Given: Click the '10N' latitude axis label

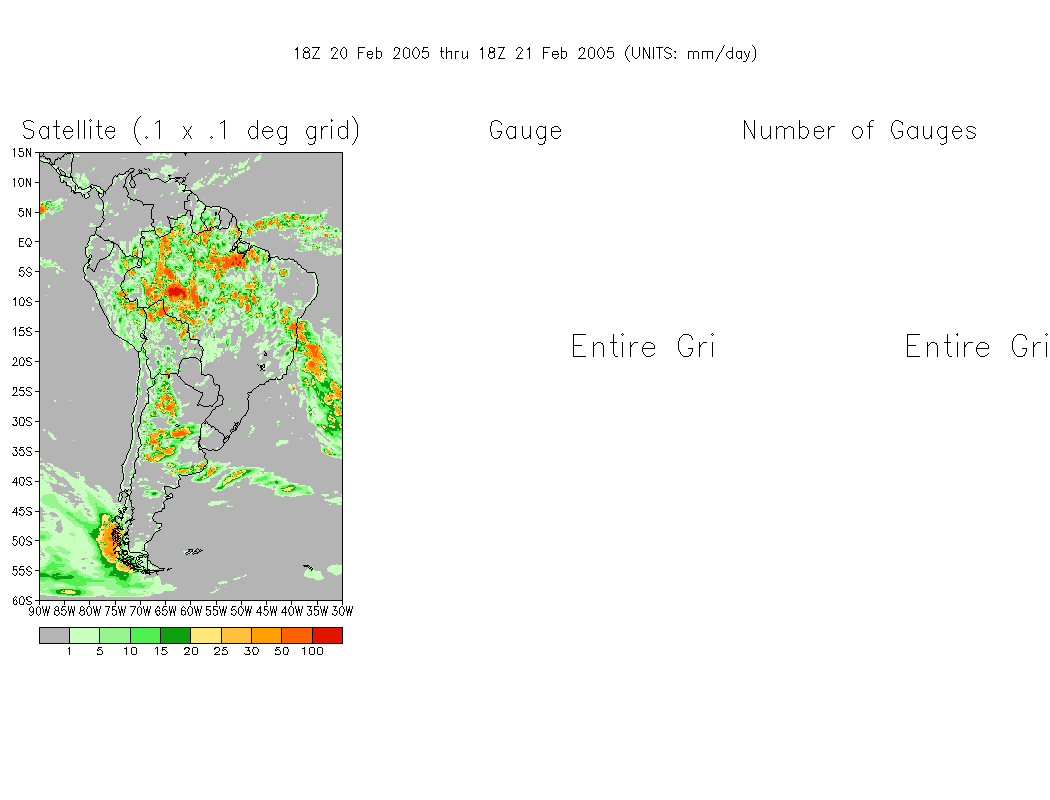Looking at the screenshot, I should click(21, 183).
